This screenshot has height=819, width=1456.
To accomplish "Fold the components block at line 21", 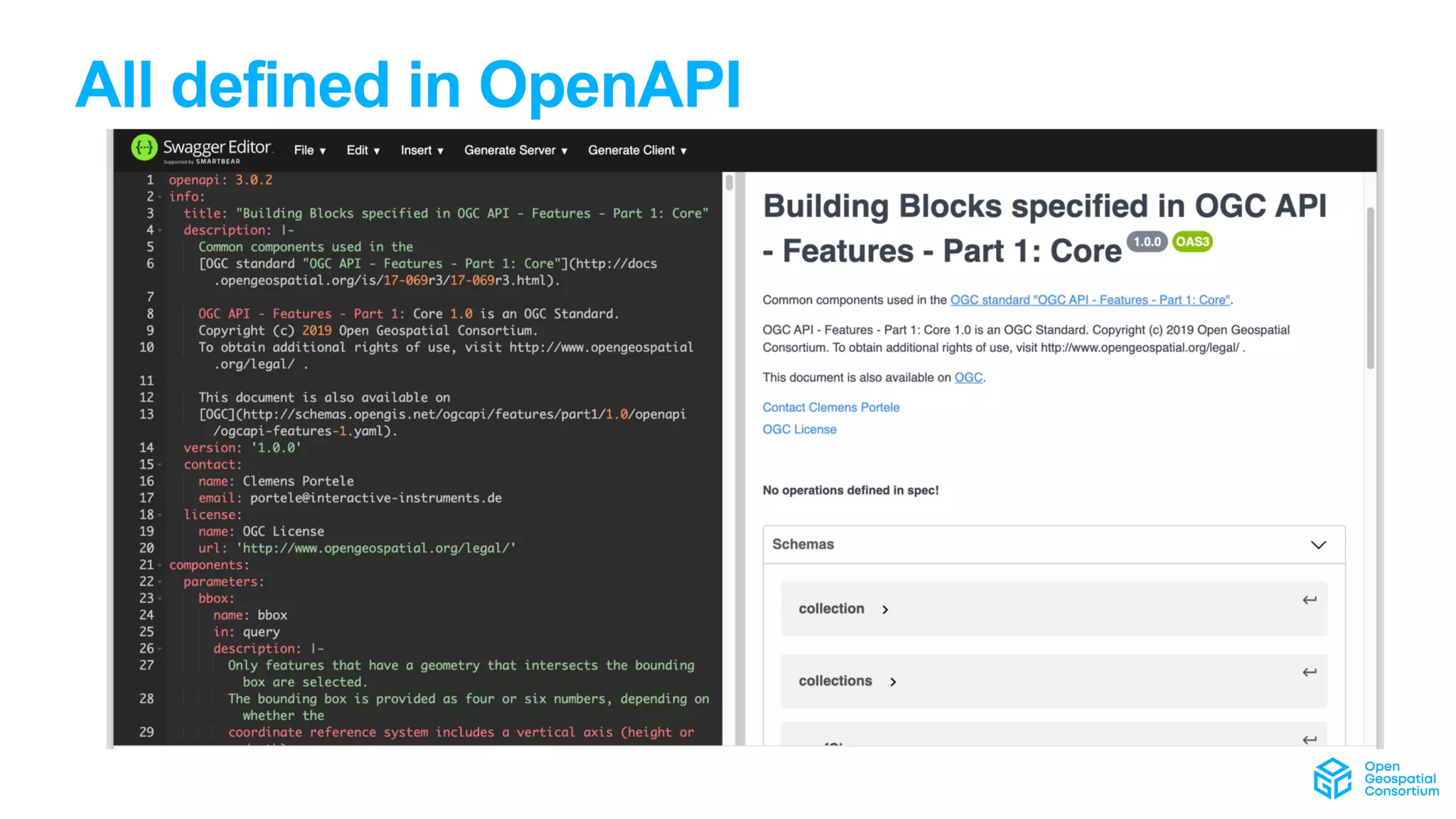I will [160, 565].
